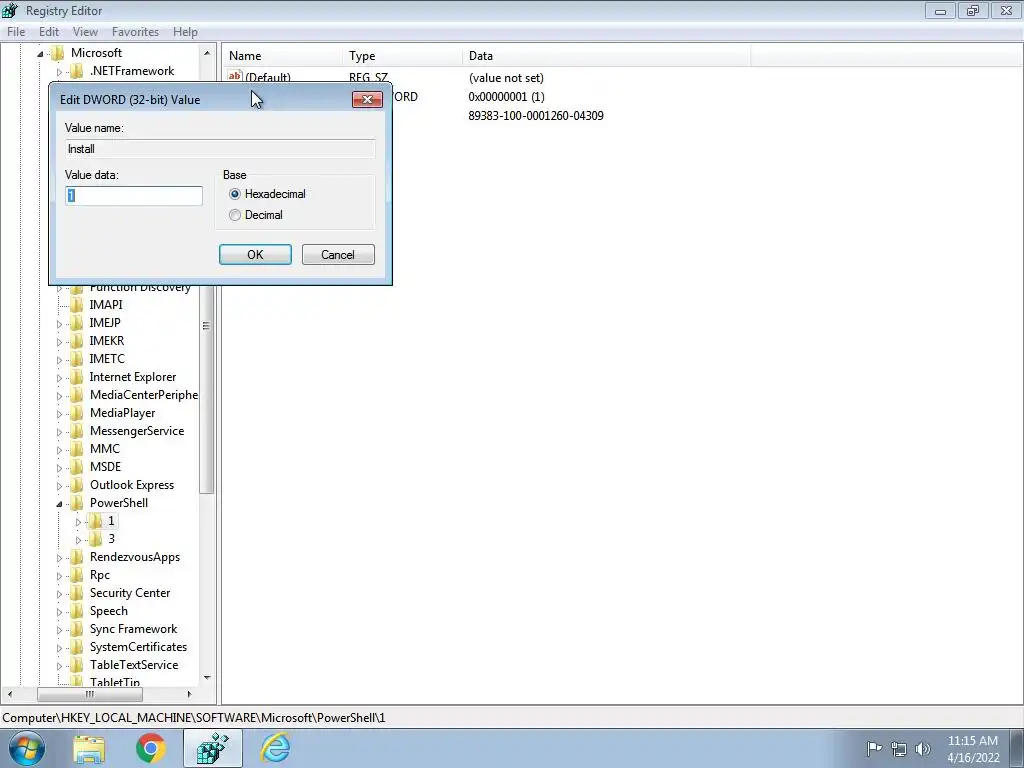The image size is (1024, 768).
Task: Click the IMEKR folder icon
Action: pyautogui.click(x=76, y=340)
